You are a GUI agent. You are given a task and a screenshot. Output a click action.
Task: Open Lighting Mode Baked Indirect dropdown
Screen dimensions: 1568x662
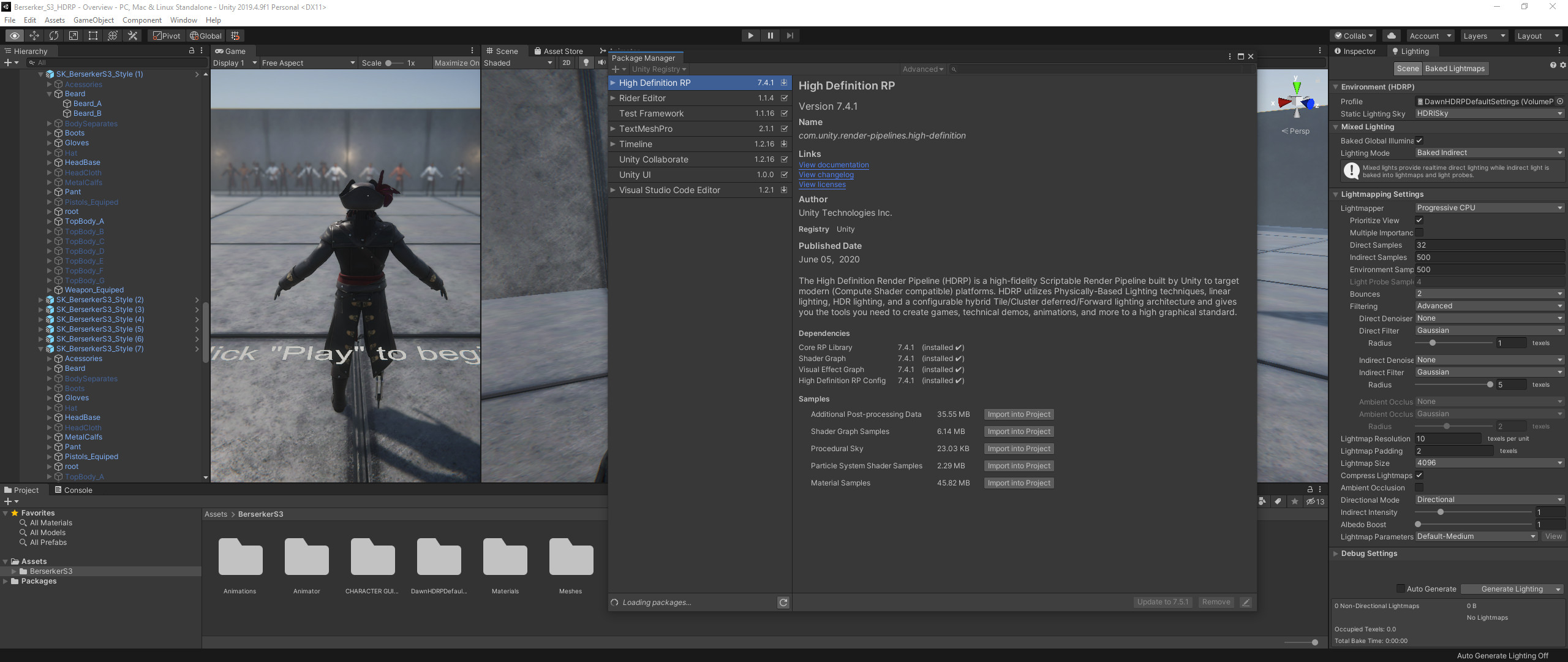pyautogui.click(x=1490, y=153)
